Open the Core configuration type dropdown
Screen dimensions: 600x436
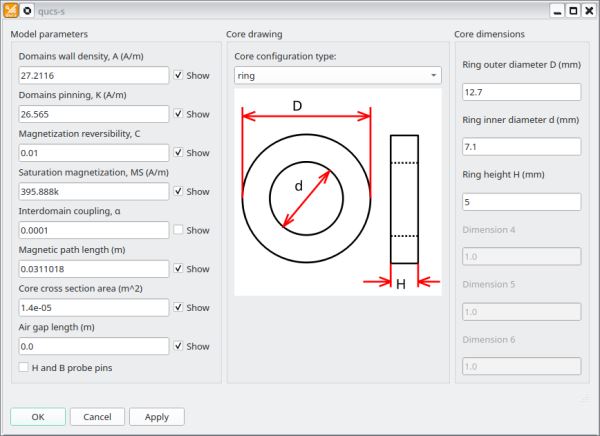(337, 75)
